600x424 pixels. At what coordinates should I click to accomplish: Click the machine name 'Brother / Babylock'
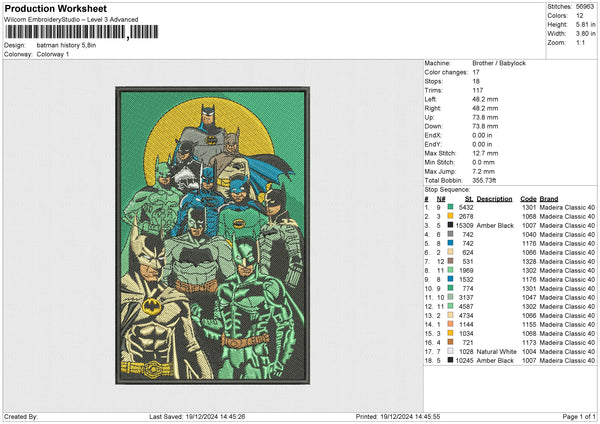pos(499,63)
